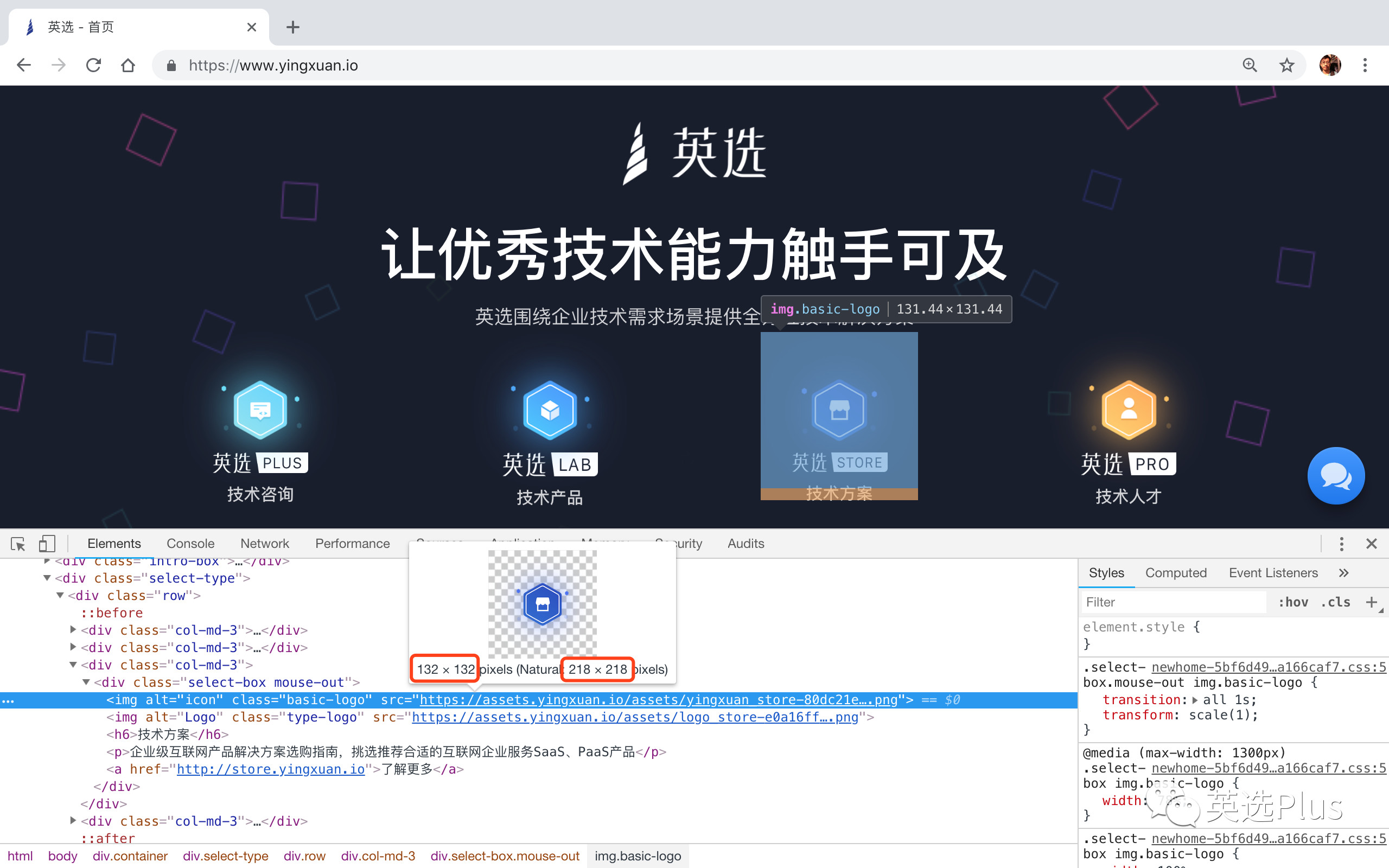1389x868 pixels.
Task: Open the Chrome profile avatar
Action: tap(1330, 65)
